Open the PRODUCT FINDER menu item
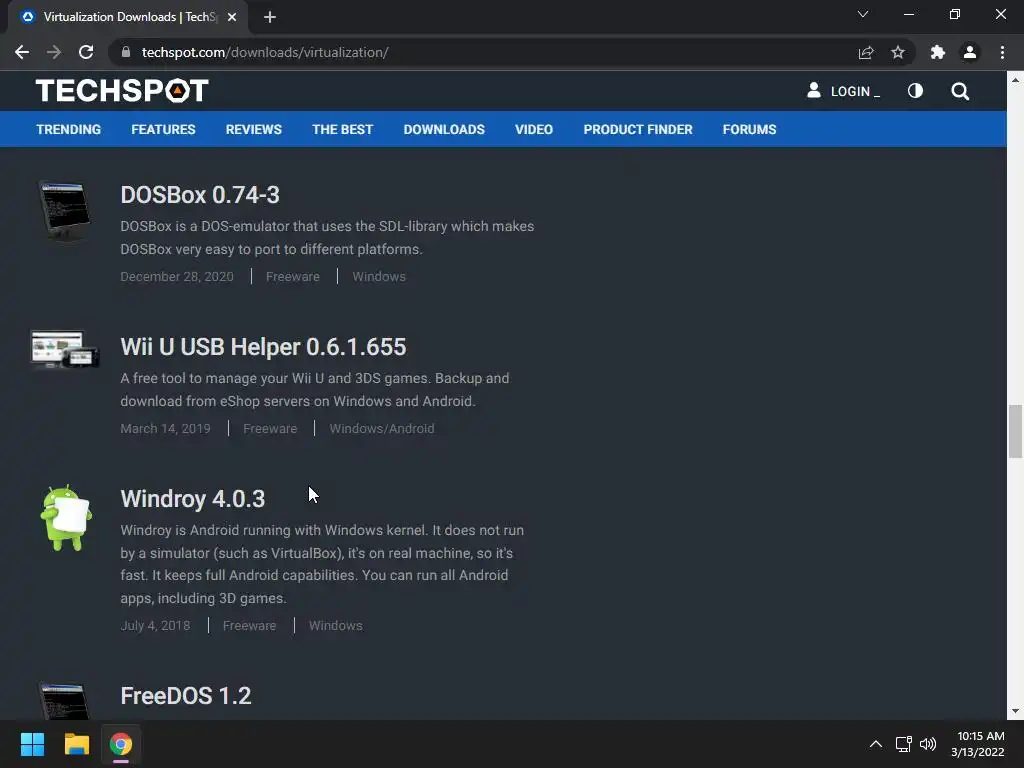This screenshot has width=1024, height=768. 638,129
